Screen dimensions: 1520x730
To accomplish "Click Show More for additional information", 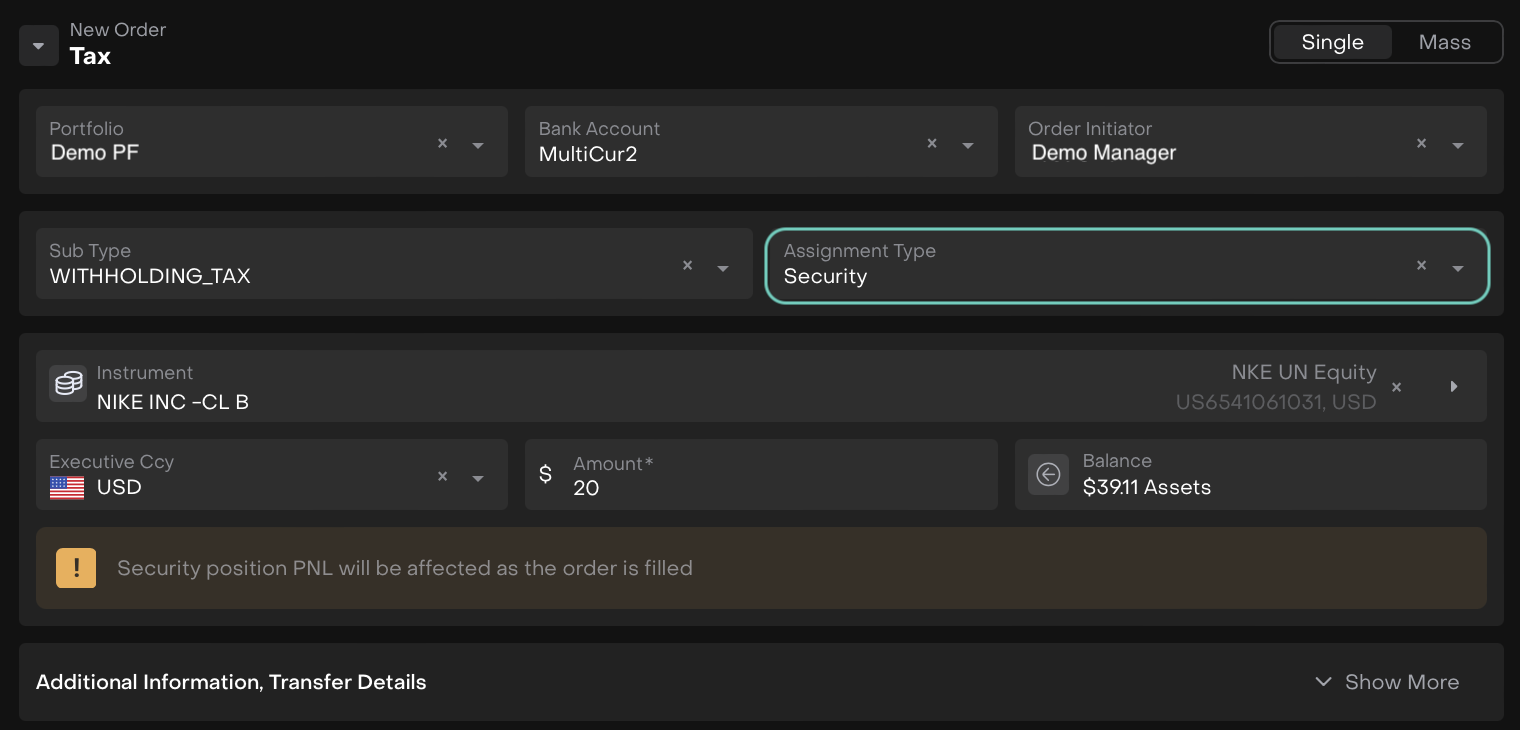I will coord(1387,682).
